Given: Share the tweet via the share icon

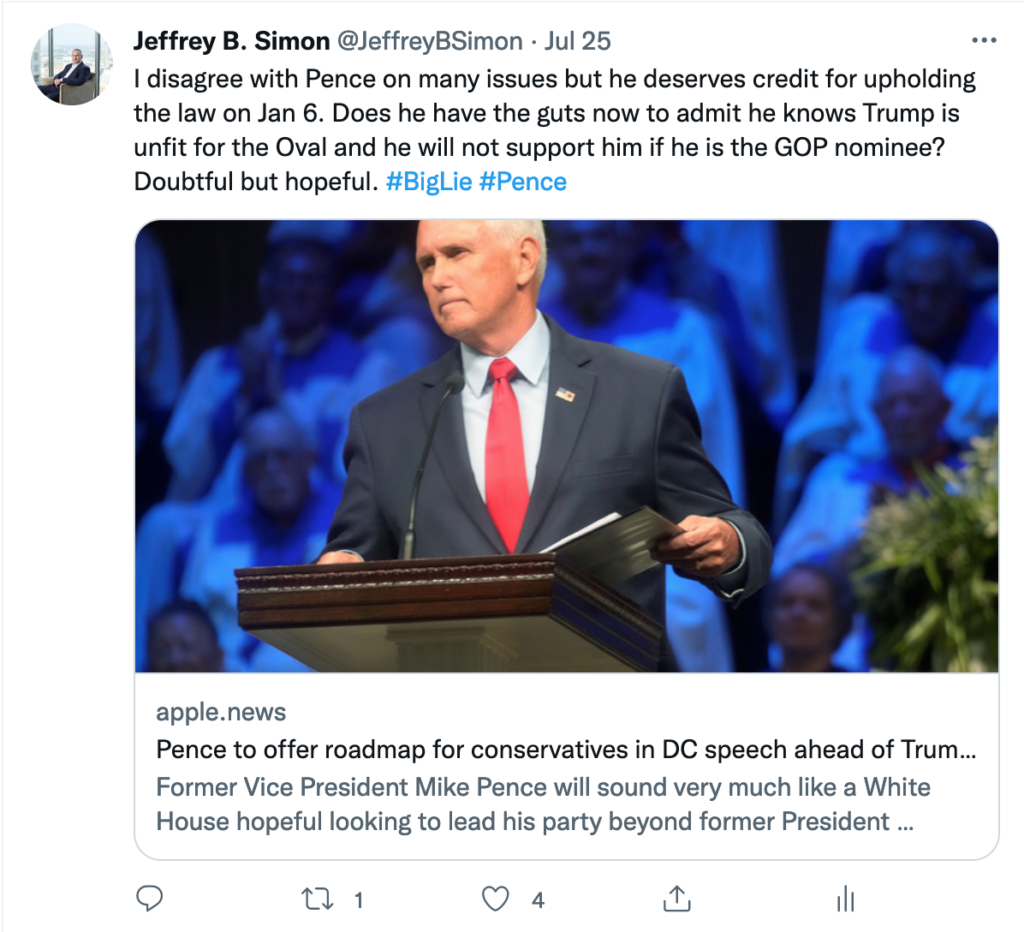Looking at the screenshot, I should (x=677, y=899).
